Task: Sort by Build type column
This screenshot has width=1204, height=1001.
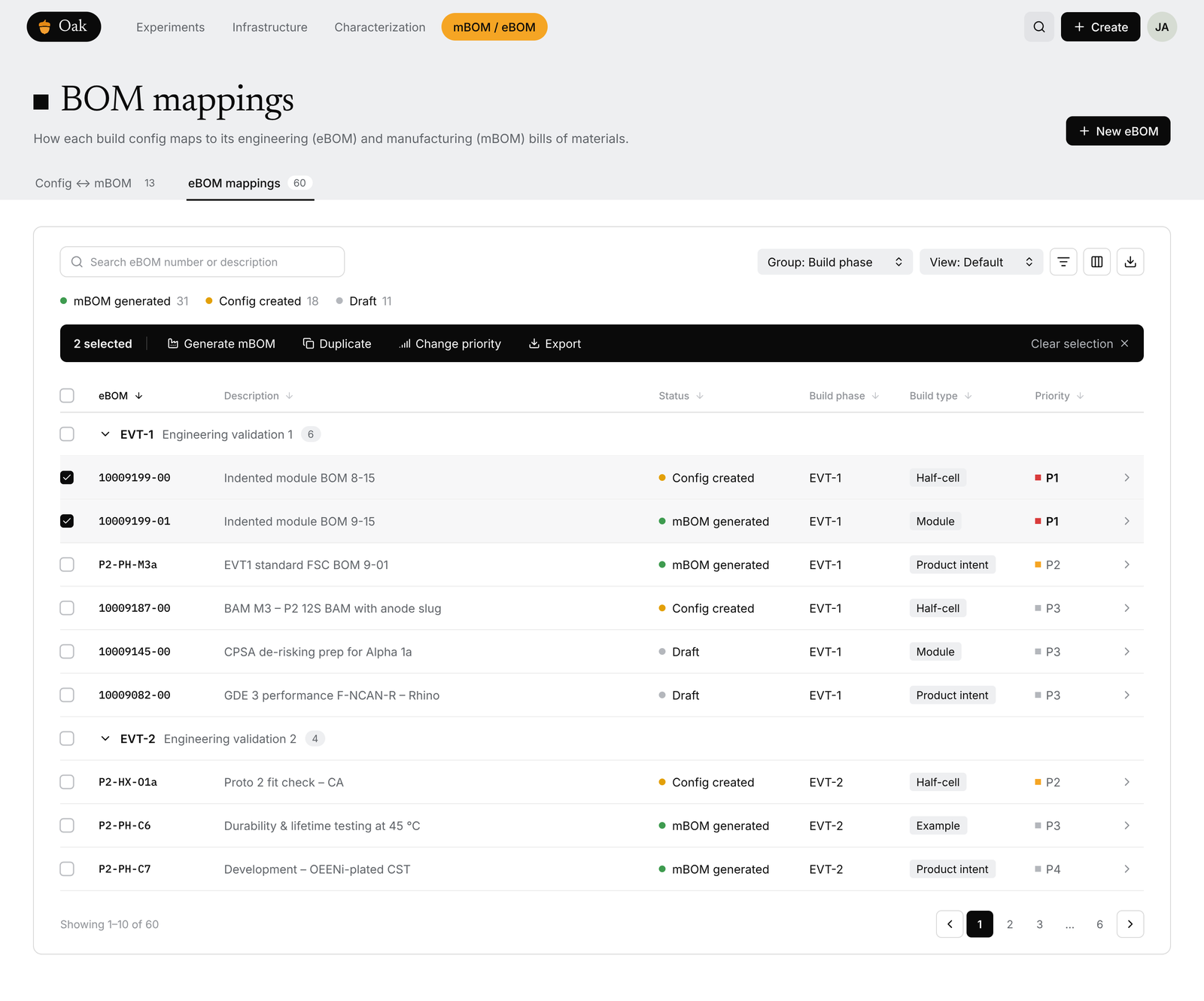Action: point(941,396)
